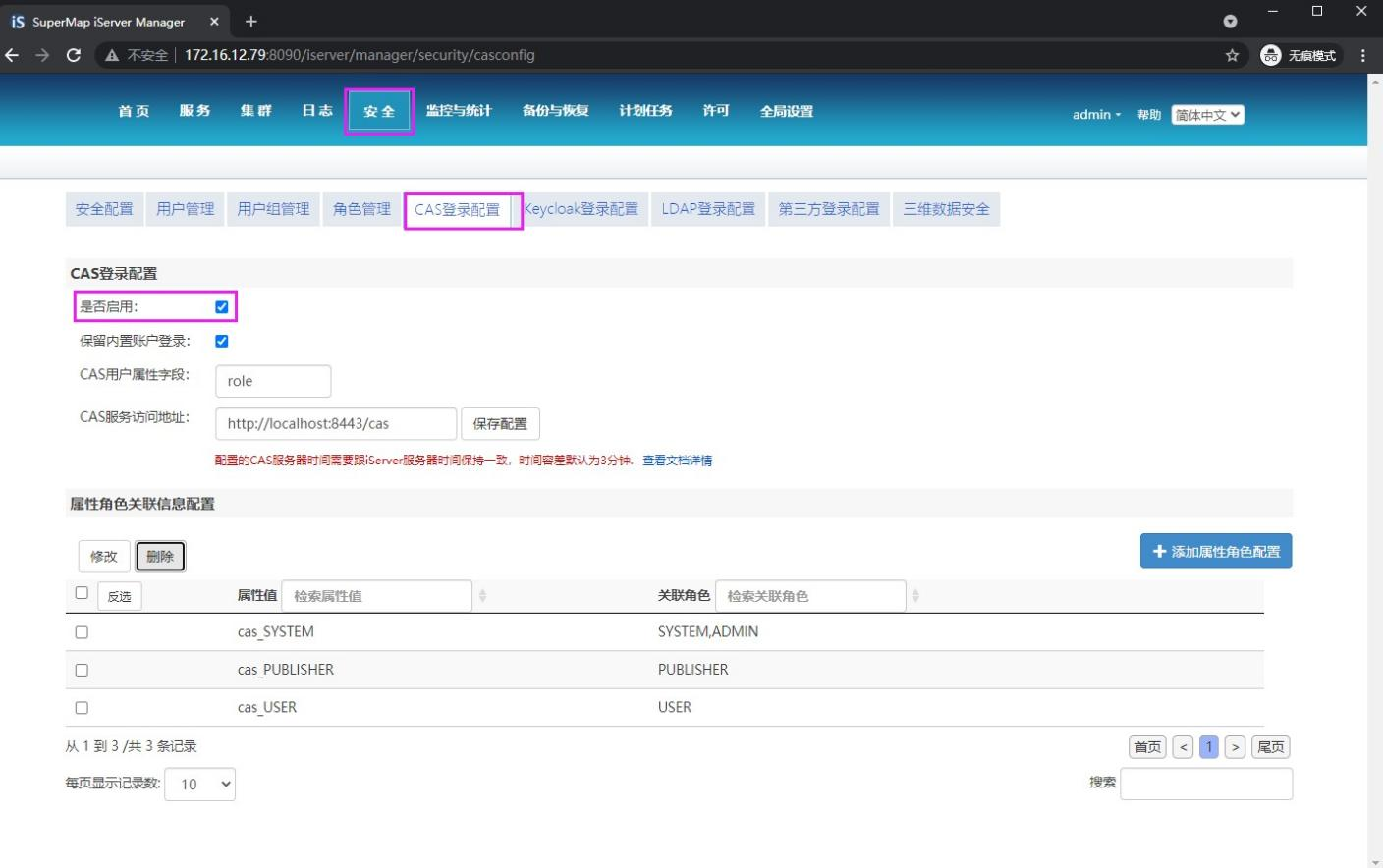Check the select-all header checkbox
This screenshot has height=868, width=1383.
tap(82, 592)
